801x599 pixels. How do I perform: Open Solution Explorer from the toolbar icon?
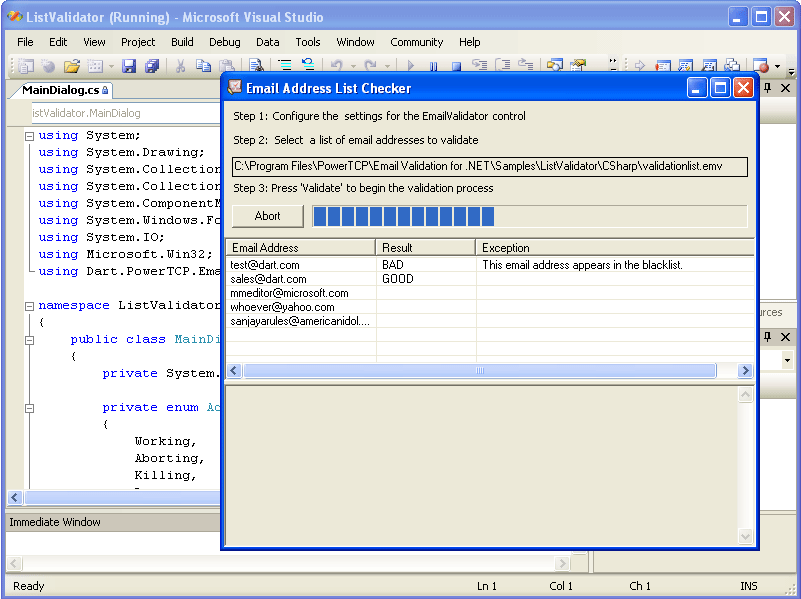point(555,65)
